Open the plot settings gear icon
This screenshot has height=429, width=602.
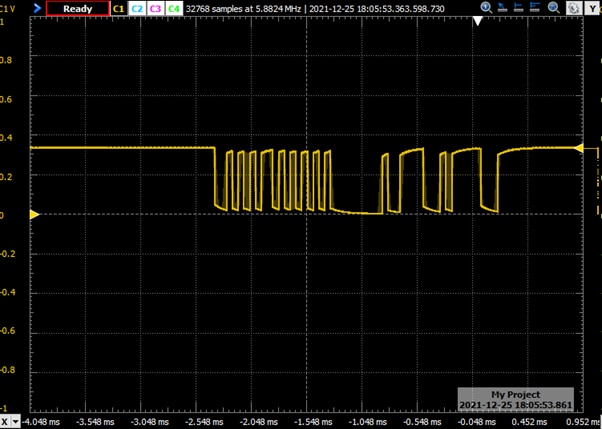tap(574, 8)
